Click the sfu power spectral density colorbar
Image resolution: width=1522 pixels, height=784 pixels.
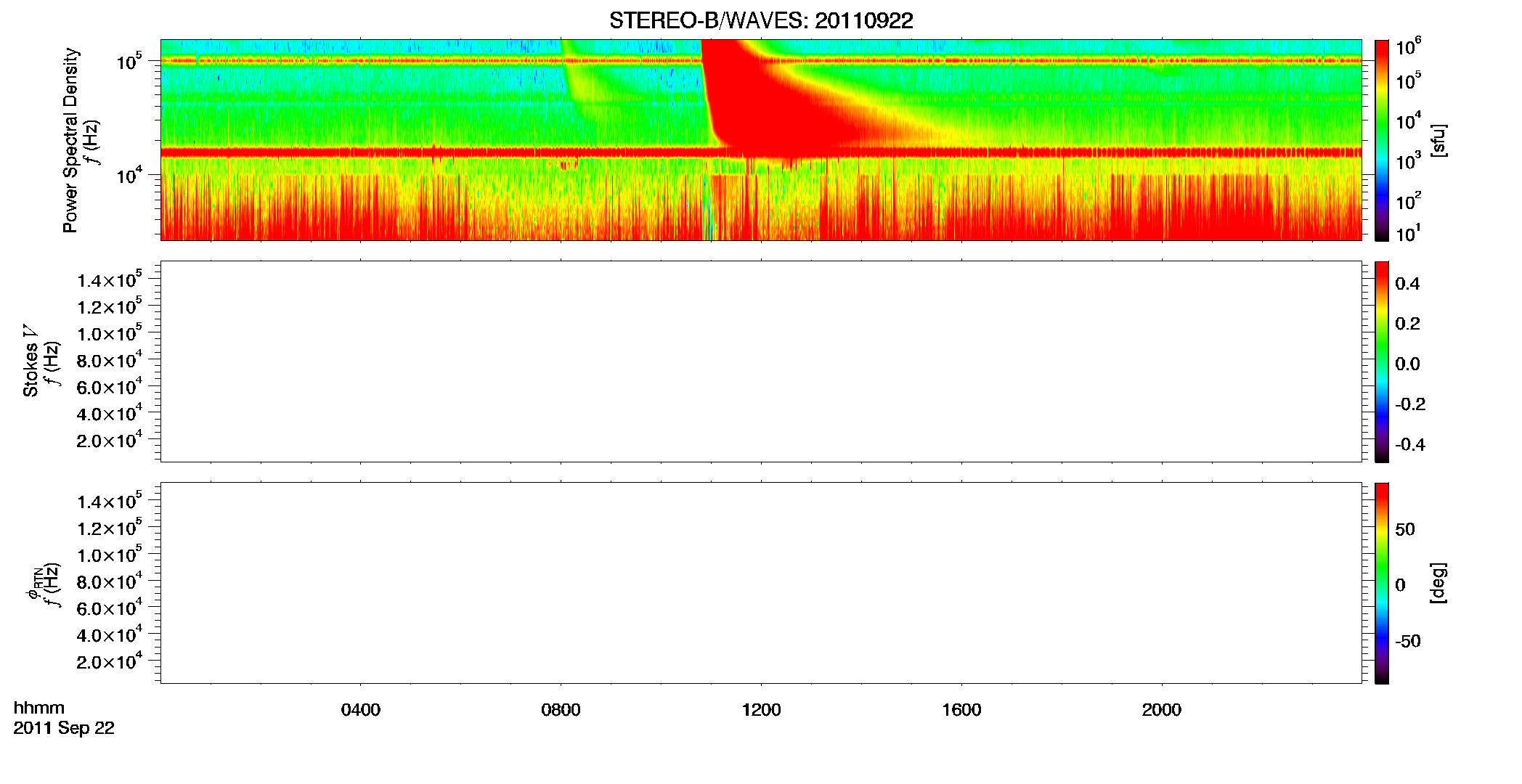(x=1382, y=140)
